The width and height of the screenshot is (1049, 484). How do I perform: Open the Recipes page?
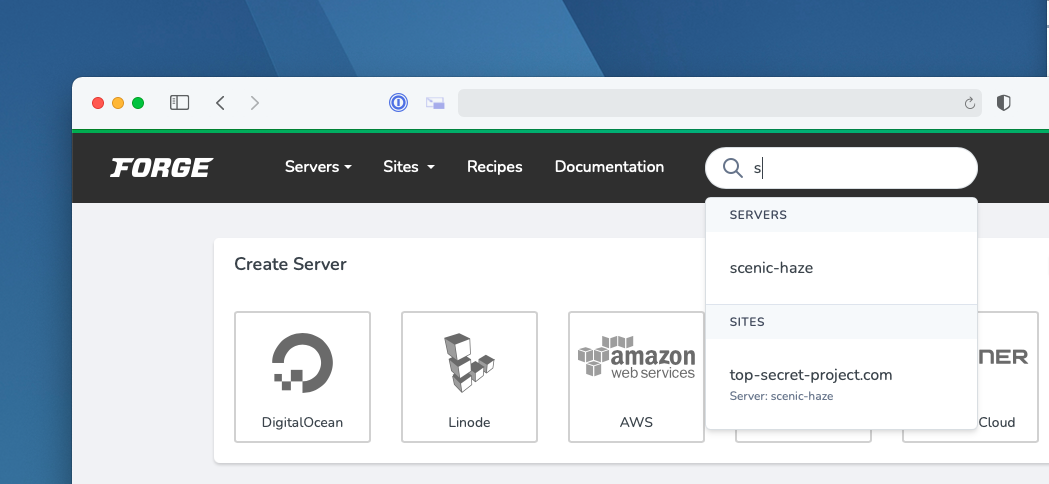click(494, 167)
